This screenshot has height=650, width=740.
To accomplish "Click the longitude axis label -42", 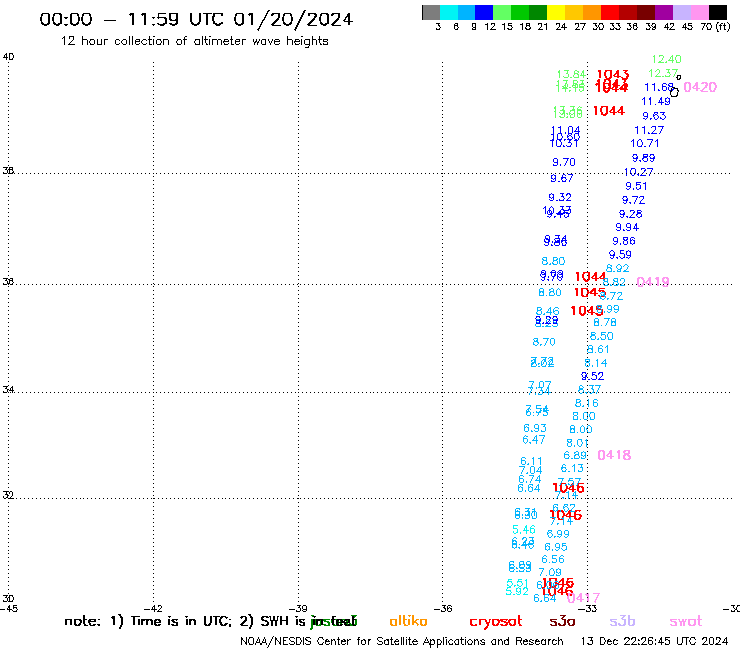I will [x=153, y=609].
